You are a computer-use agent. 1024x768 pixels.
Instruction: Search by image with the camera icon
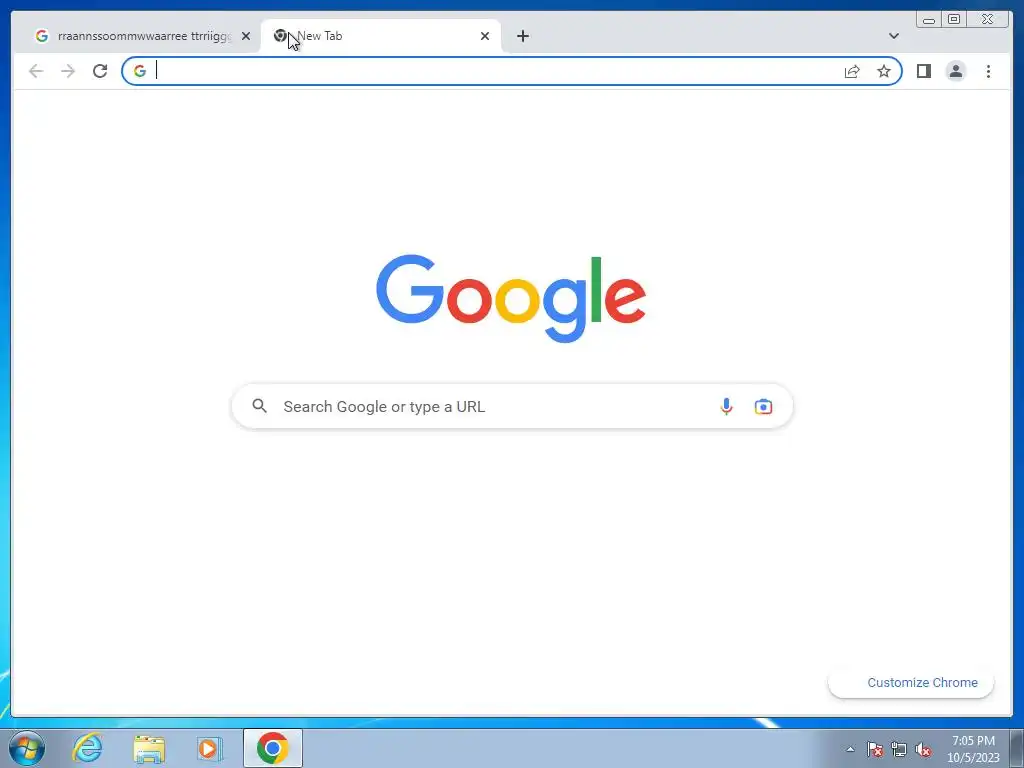point(763,406)
